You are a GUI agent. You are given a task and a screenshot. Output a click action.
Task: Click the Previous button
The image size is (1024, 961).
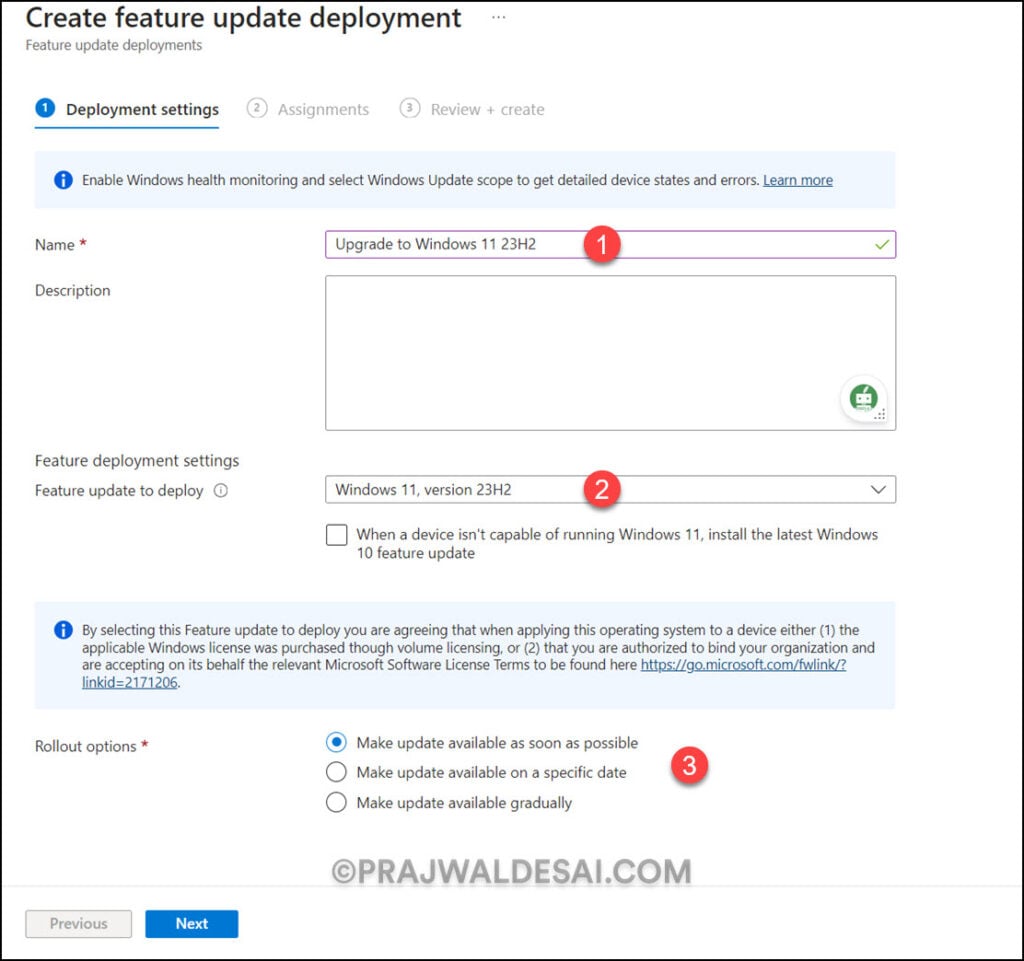(x=78, y=924)
